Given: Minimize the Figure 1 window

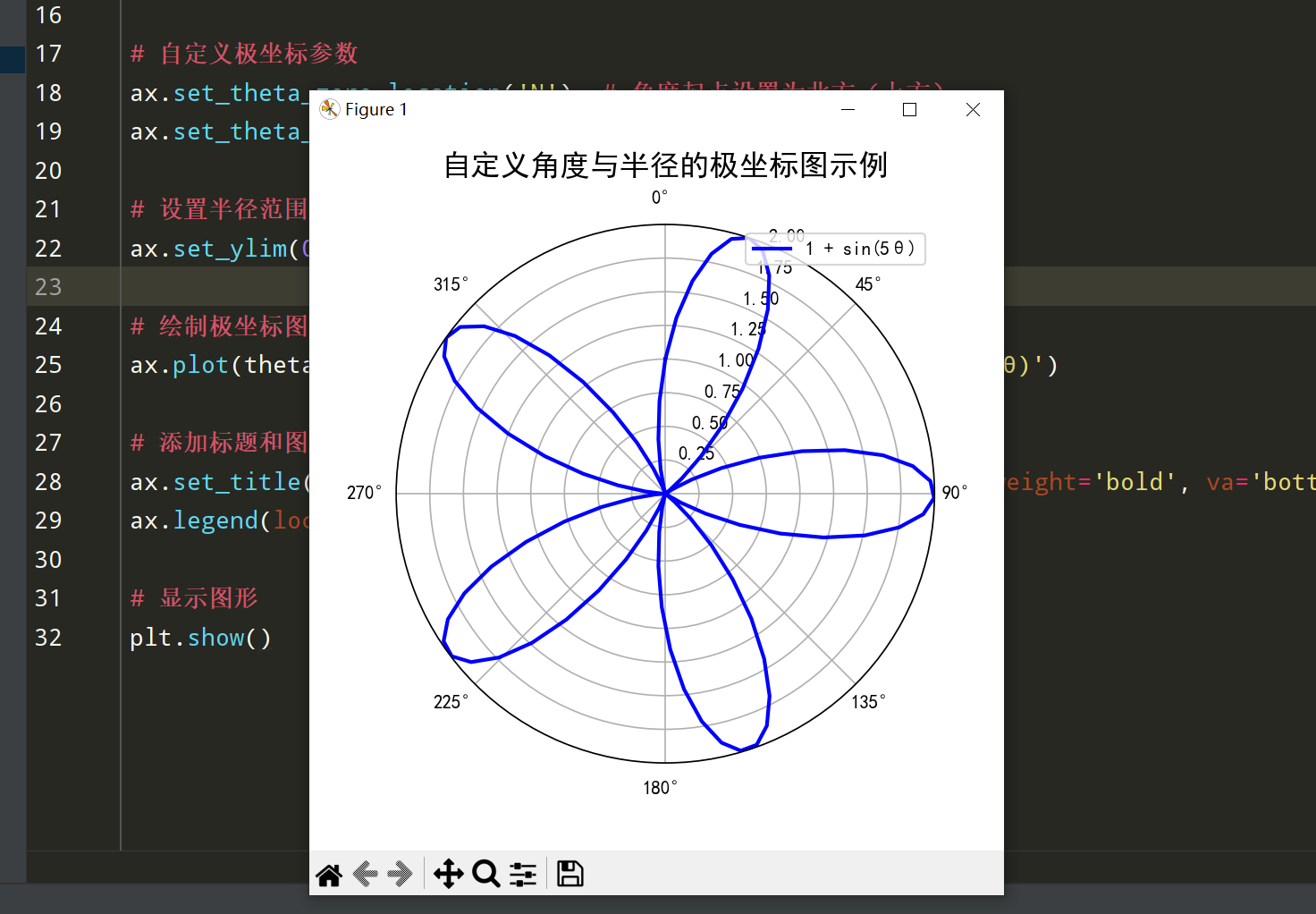Looking at the screenshot, I should coord(848,109).
